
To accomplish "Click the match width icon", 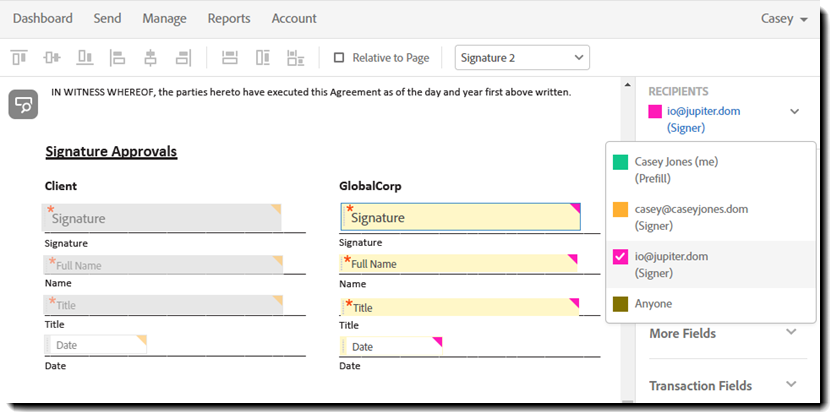I will tap(230, 58).
